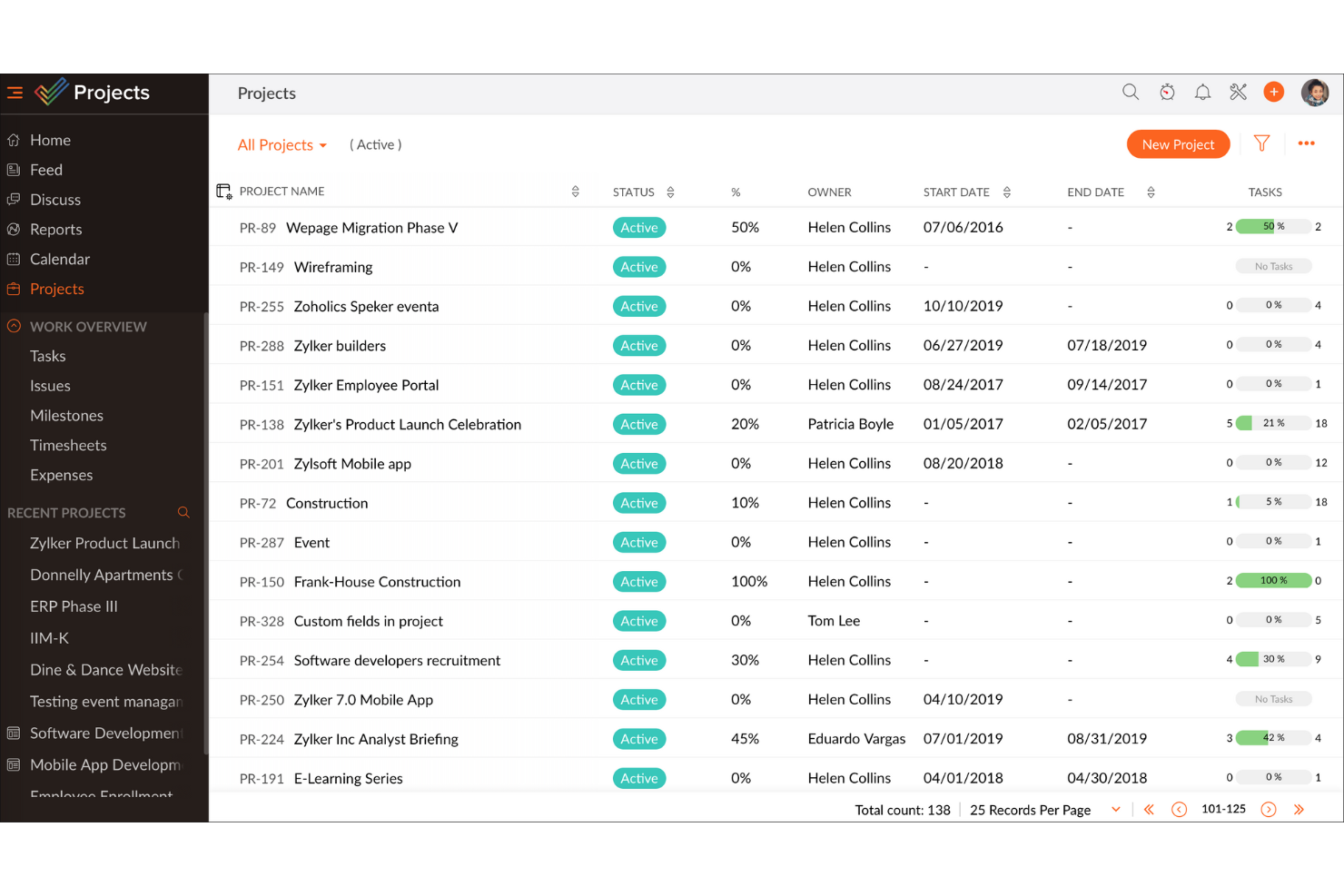The height and width of the screenshot is (896, 1344).
Task: Open Home in the sidebar
Action: [x=50, y=140]
